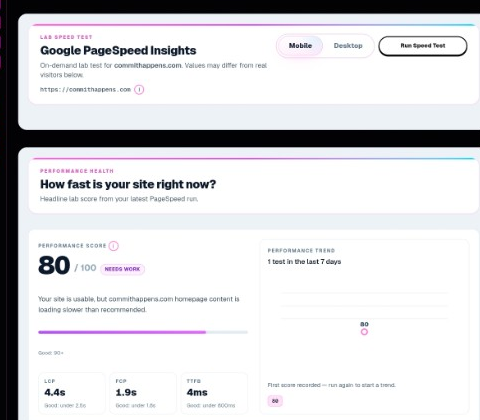Viewport: 480px width, 420px height.
Task: Click the https://commithappens.com URL text
Action: point(85,90)
